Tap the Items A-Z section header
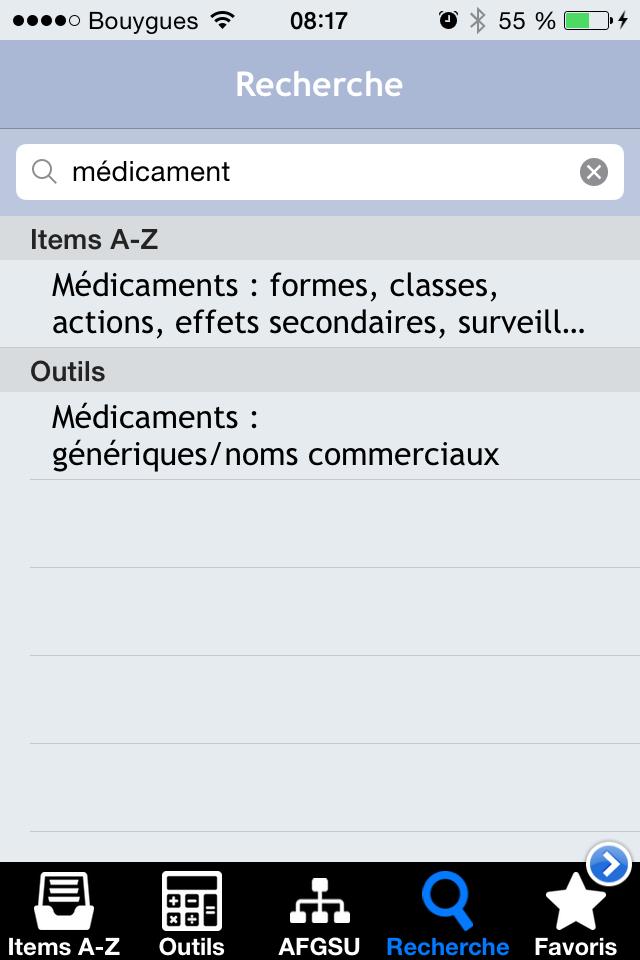 (x=320, y=239)
